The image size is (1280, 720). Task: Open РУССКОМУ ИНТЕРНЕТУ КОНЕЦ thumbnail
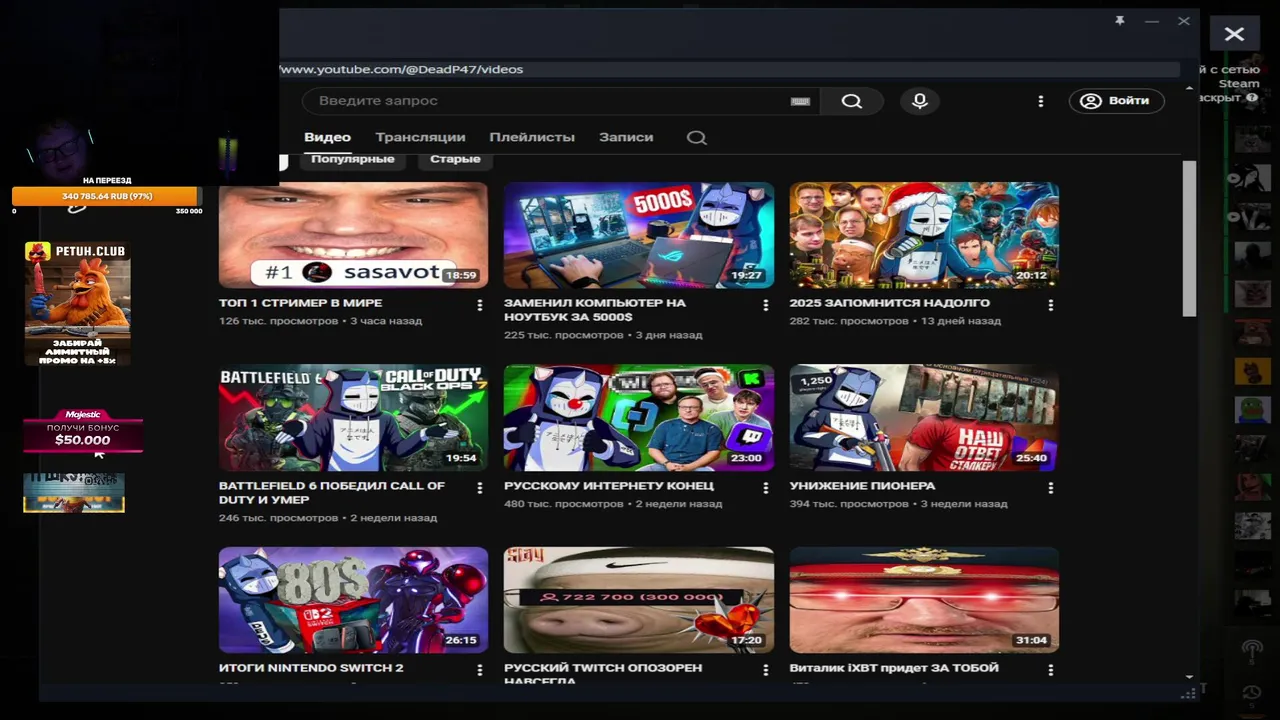639,418
